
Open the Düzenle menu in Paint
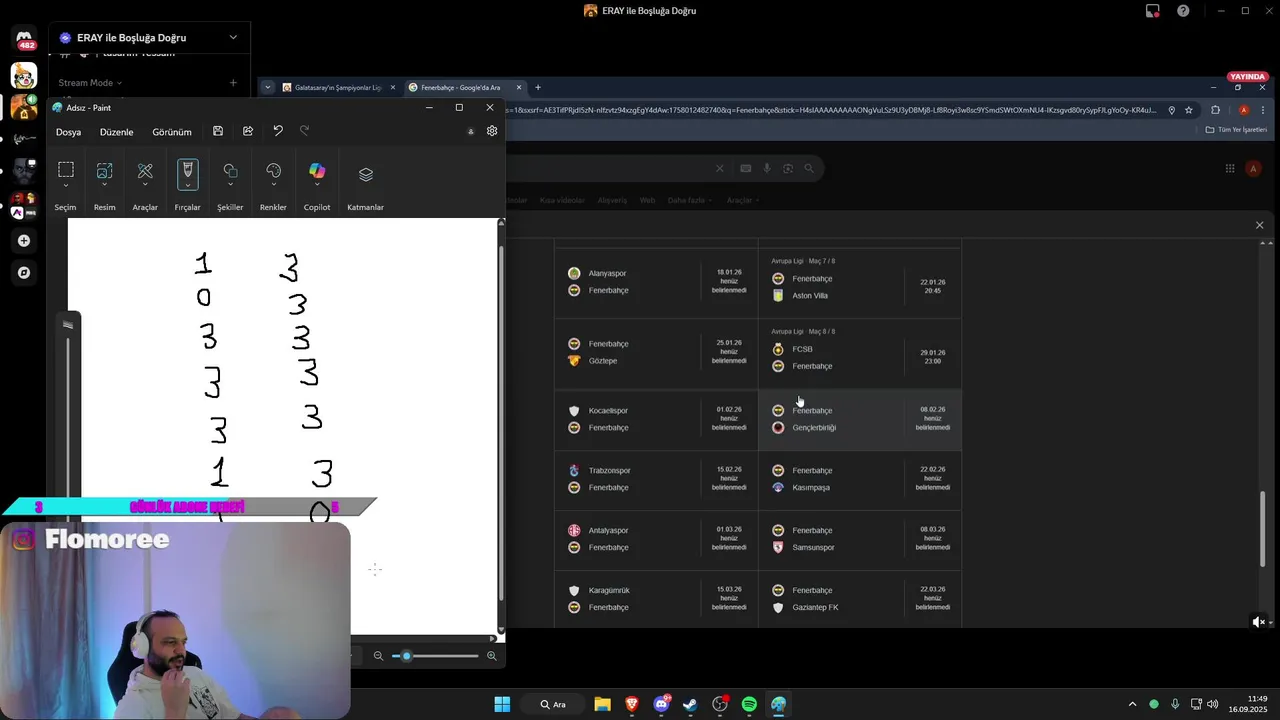(116, 132)
